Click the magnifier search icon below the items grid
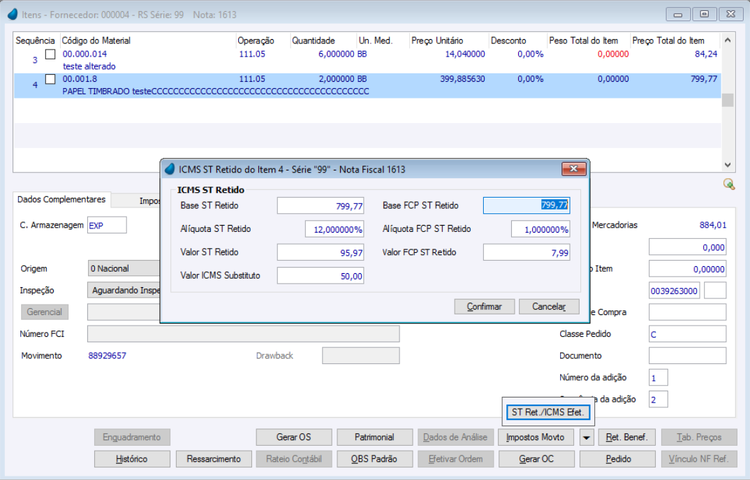Image resolution: width=750 pixels, height=480 pixels. tap(728, 184)
